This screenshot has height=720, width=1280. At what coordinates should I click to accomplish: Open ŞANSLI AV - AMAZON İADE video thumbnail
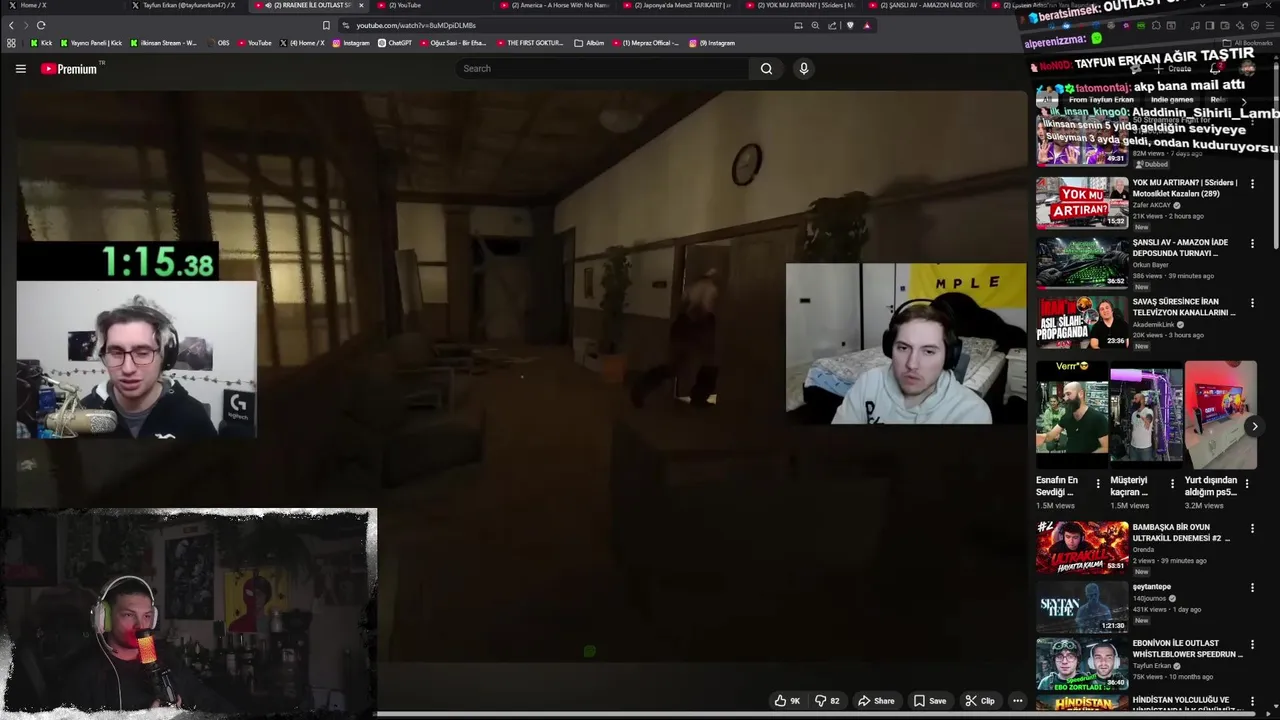coord(1082,263)
